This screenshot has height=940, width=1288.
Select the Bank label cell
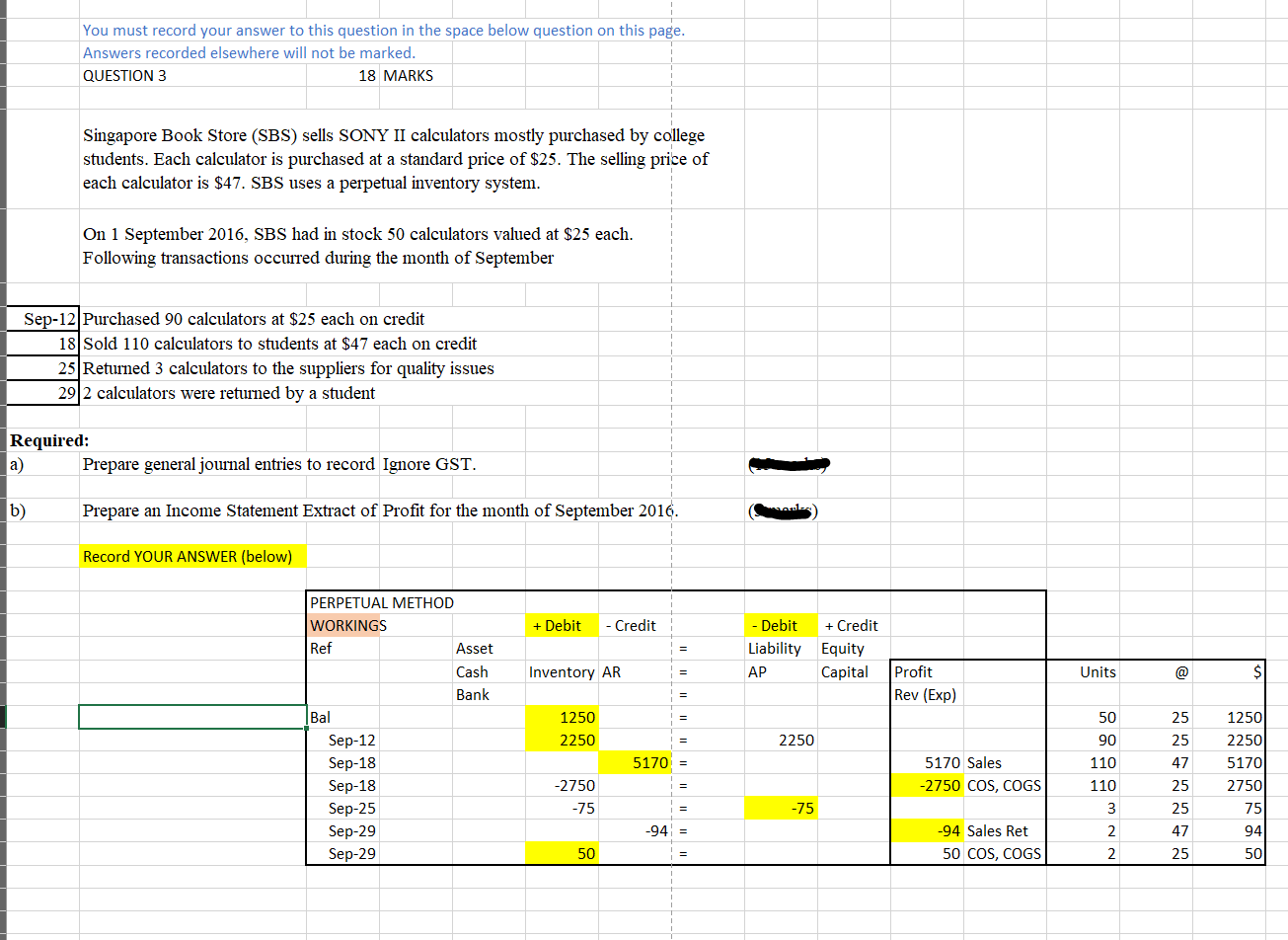[x=473, y=695]
